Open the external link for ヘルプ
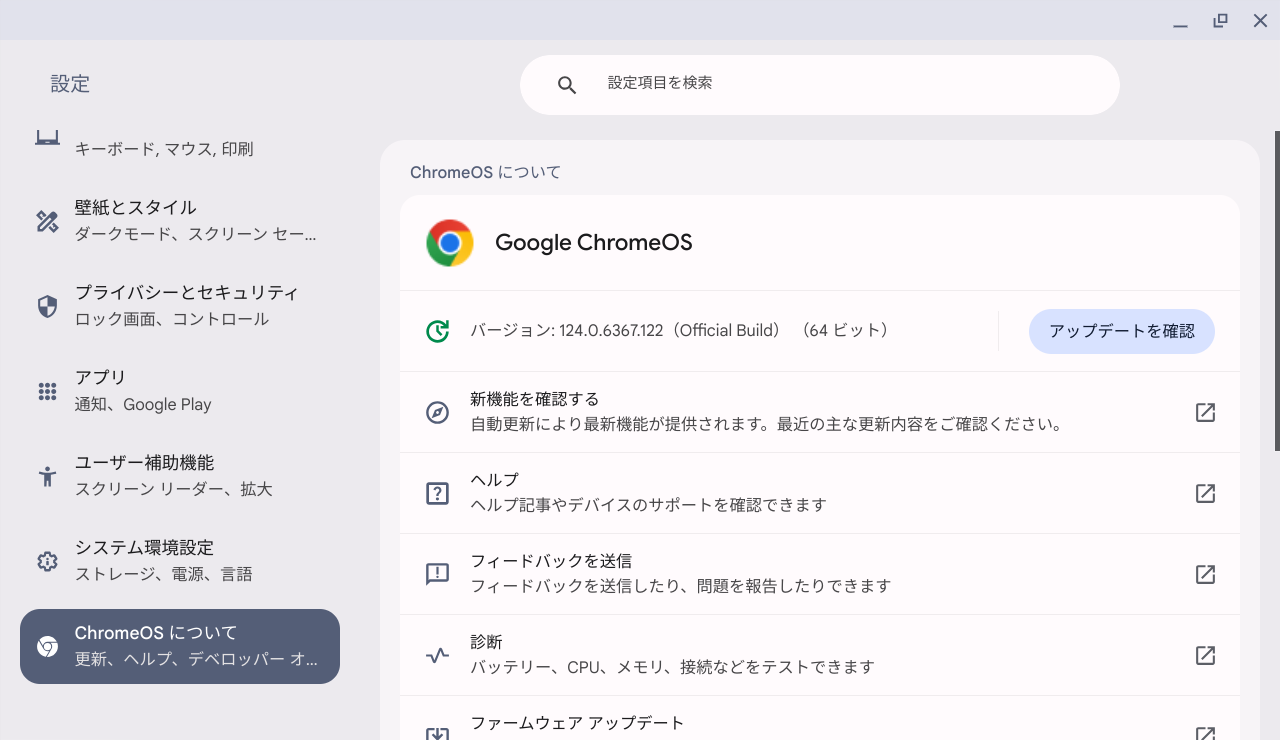Screen dimensions: 1280x740 point(1205,493)
